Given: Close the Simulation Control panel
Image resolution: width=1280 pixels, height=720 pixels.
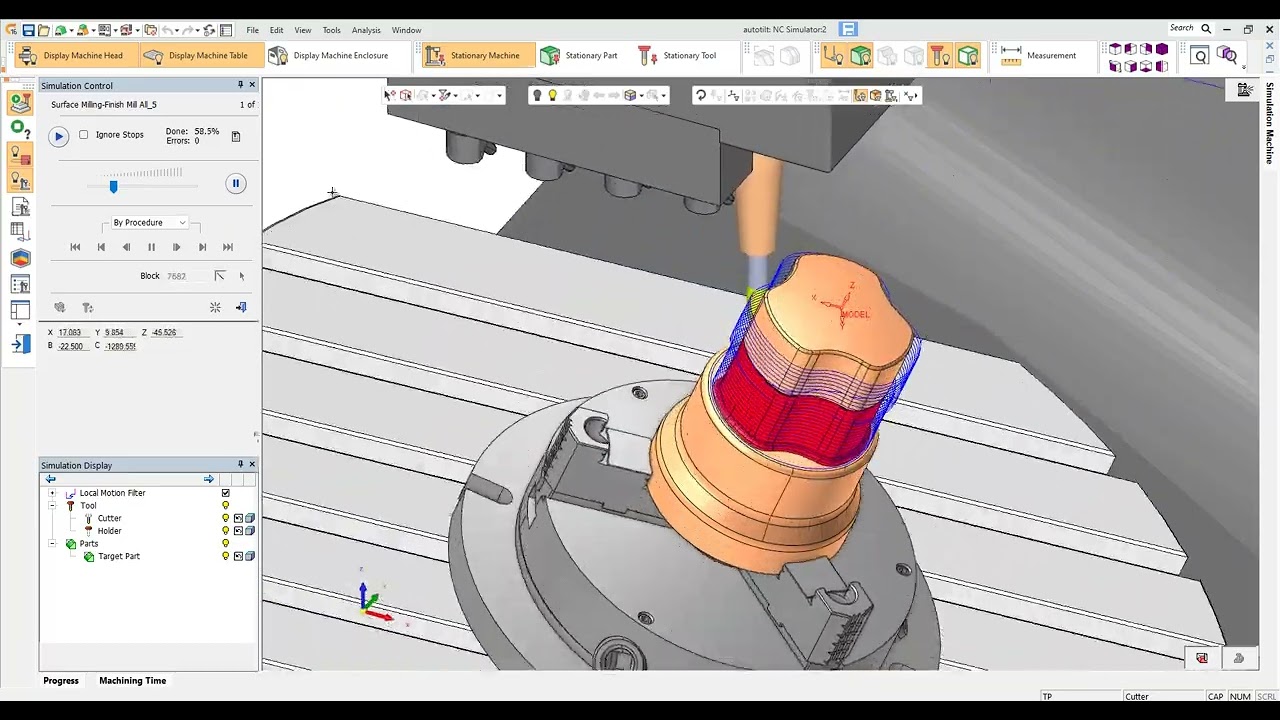Looking at the screenshot, I should (x=252, y=85).
